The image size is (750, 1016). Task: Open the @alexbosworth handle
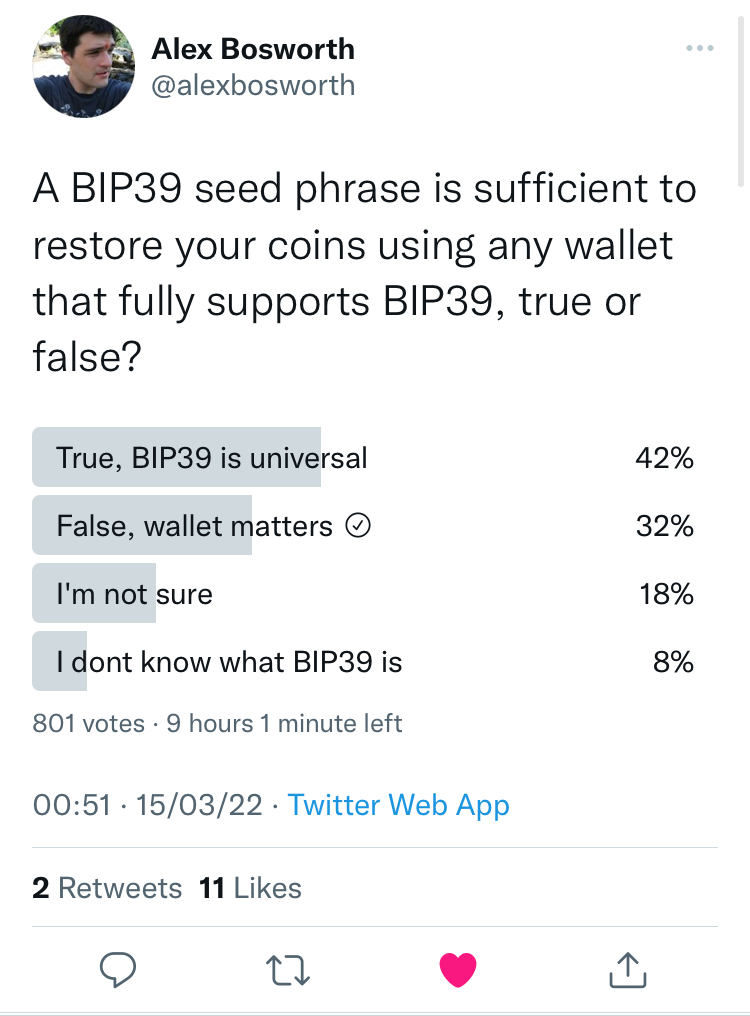(253, 86)
